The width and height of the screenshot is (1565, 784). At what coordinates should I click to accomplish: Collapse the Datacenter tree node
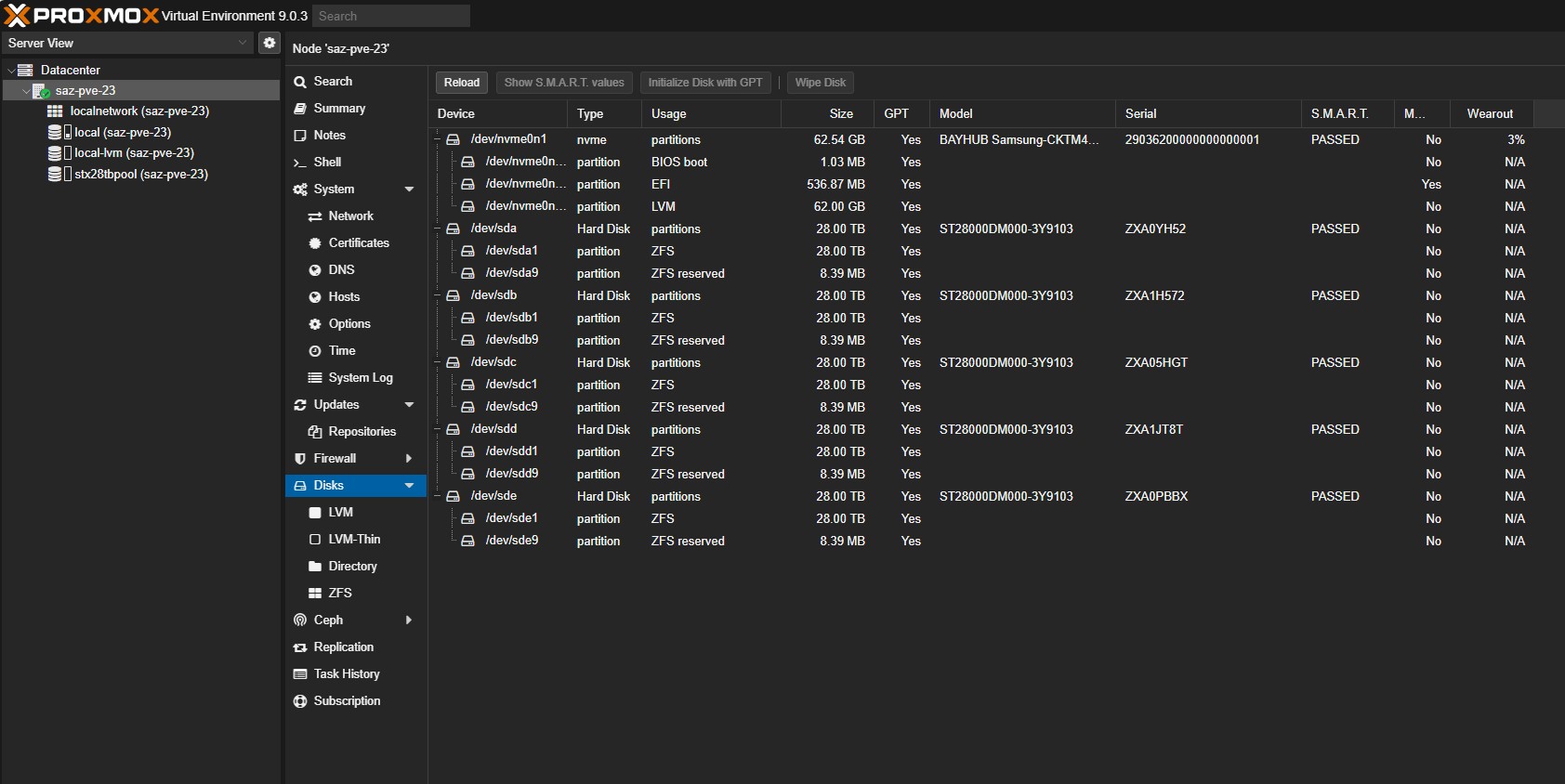coord(11,71)
